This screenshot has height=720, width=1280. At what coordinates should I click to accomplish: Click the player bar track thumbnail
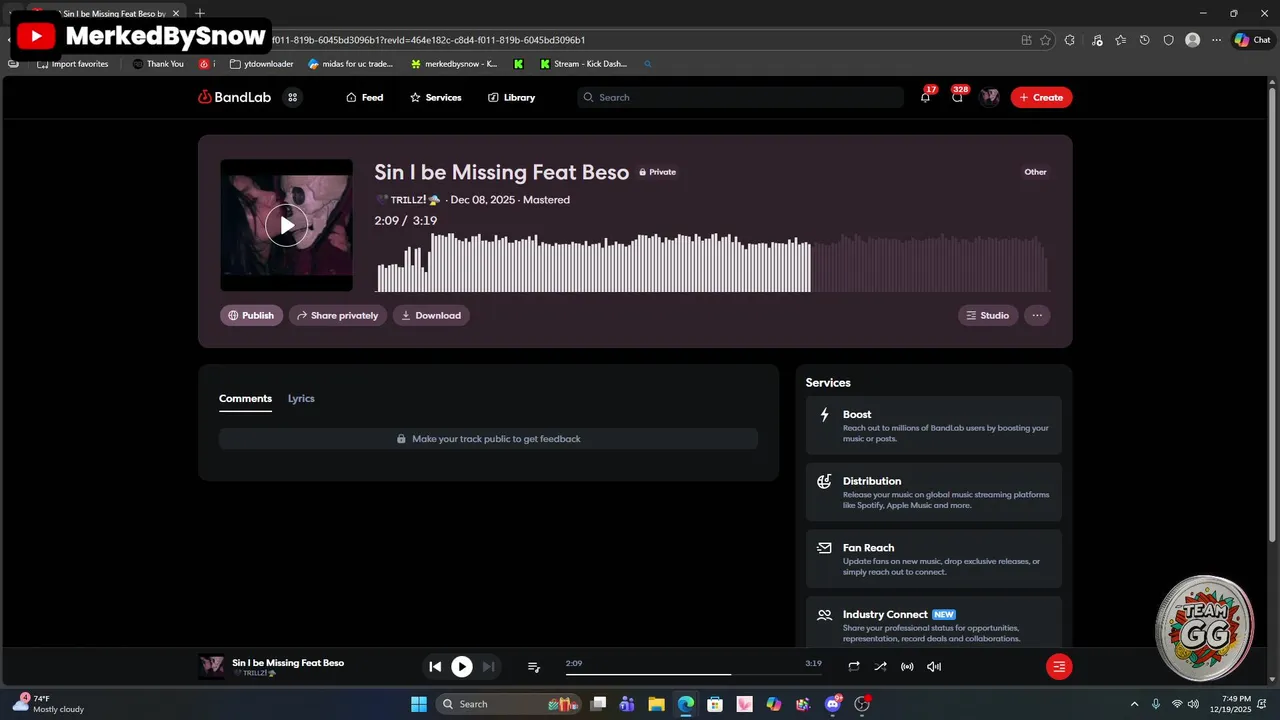211,667
